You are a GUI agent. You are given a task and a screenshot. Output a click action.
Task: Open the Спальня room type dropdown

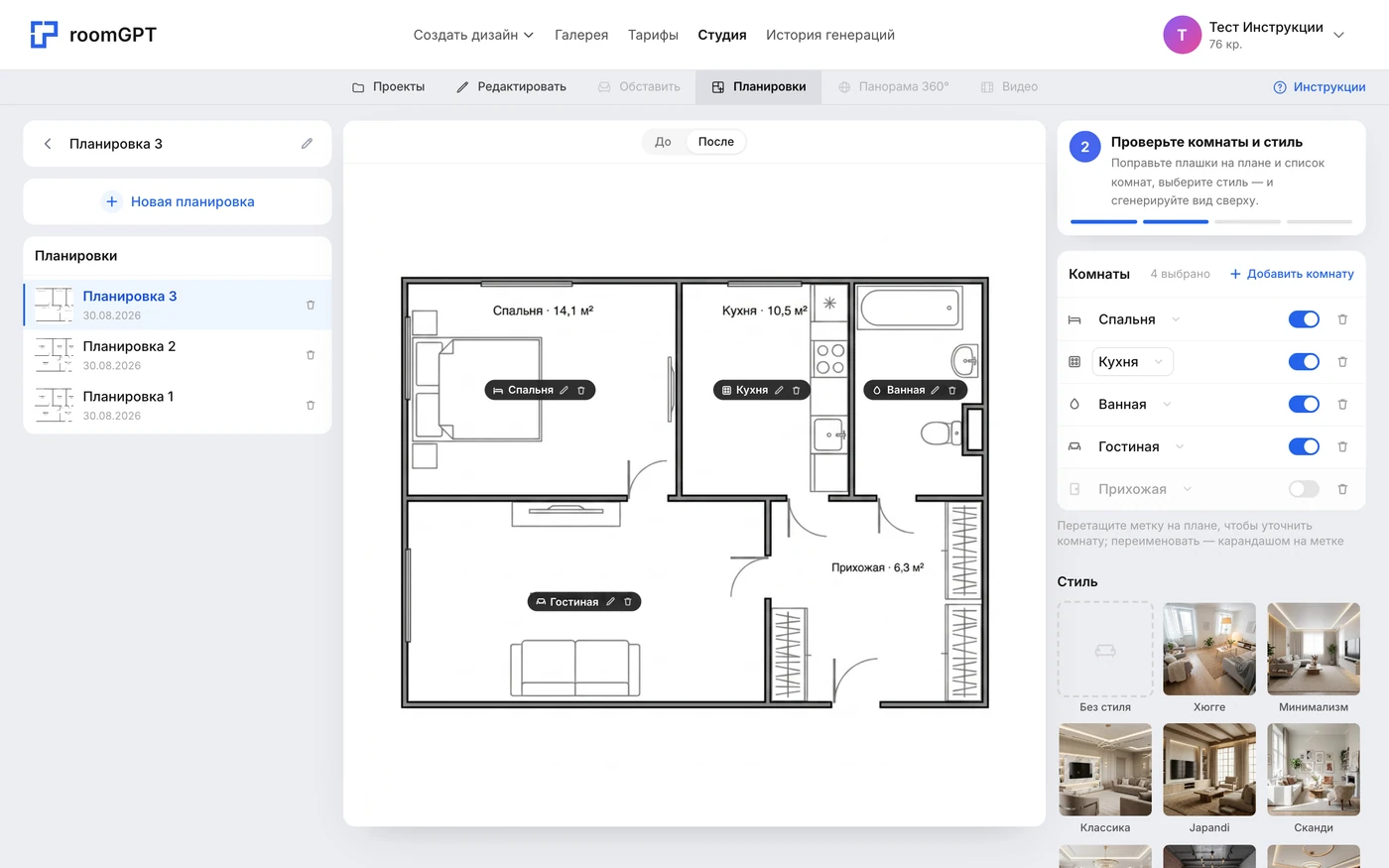[x=1138, y=319]
